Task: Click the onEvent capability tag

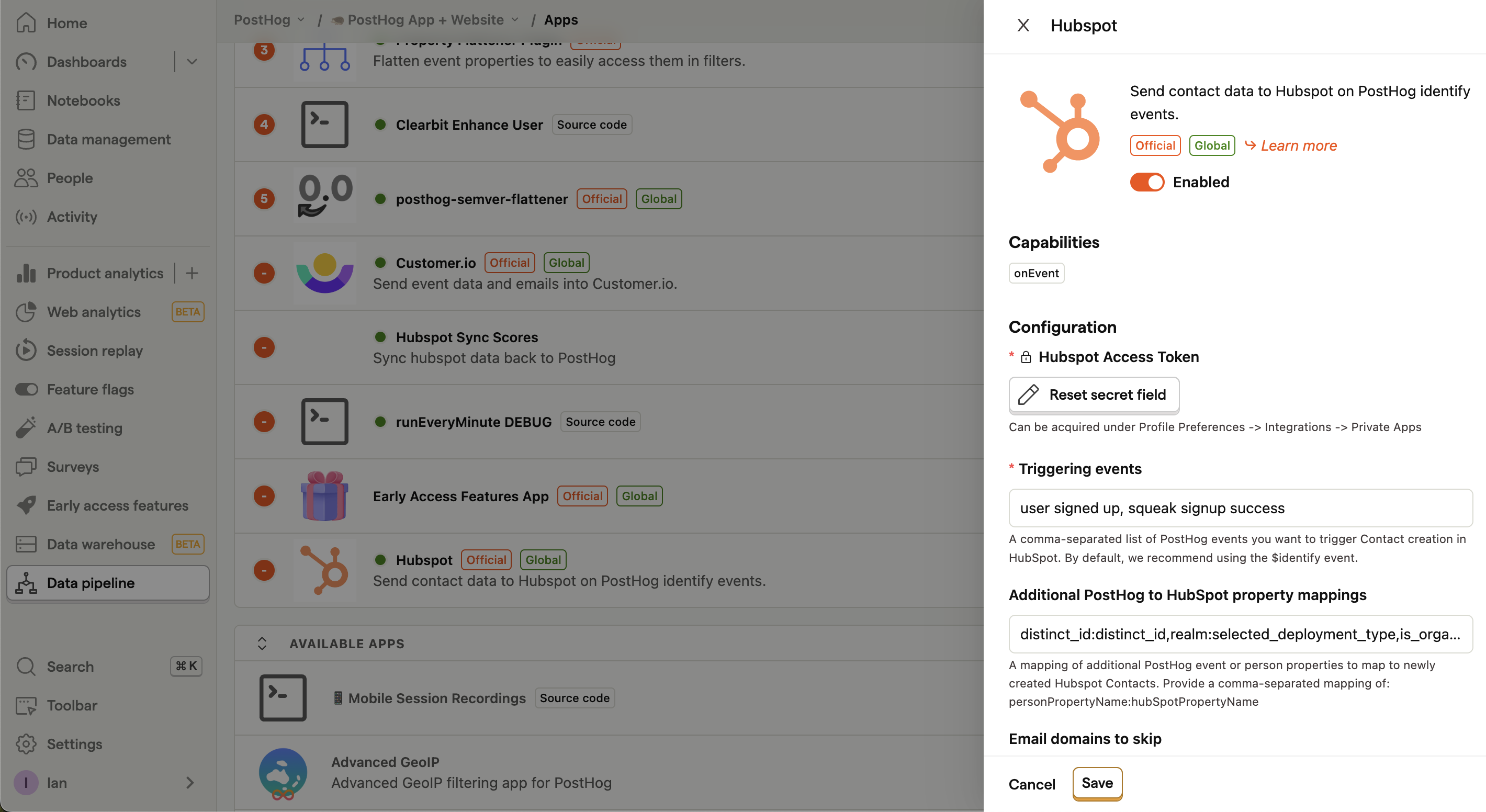Action: (1036, 273)
